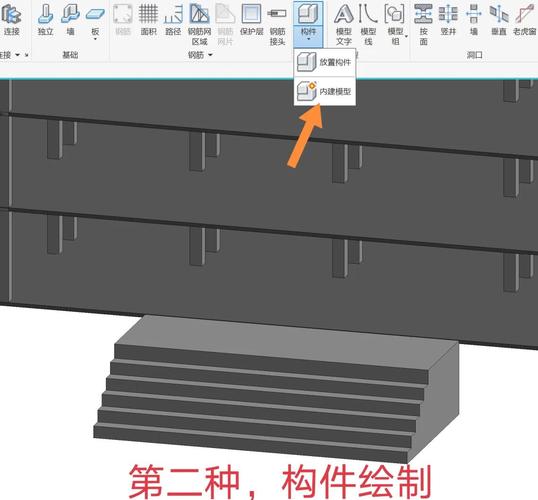Select the 竖井 shaft opening tool
The width and height of the screenshot is (538, 500).
pyautogui.click(x=448, y=20)
